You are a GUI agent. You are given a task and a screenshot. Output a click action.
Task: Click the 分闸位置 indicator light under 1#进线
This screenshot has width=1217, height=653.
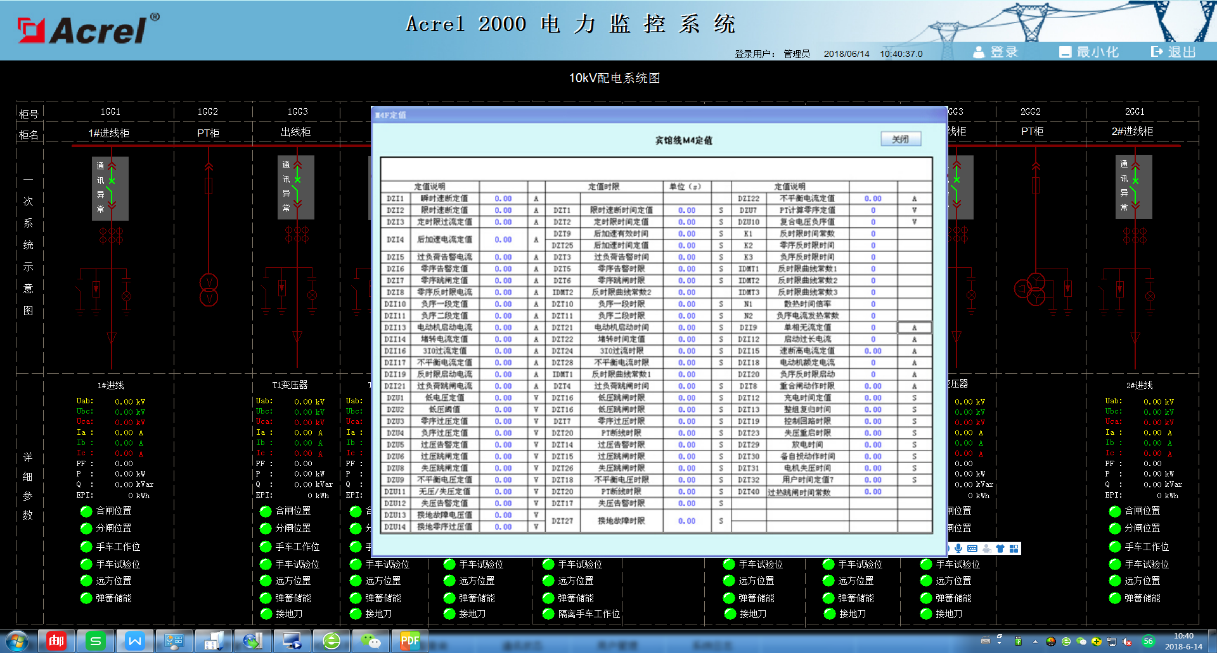click(x=86, y=528)
